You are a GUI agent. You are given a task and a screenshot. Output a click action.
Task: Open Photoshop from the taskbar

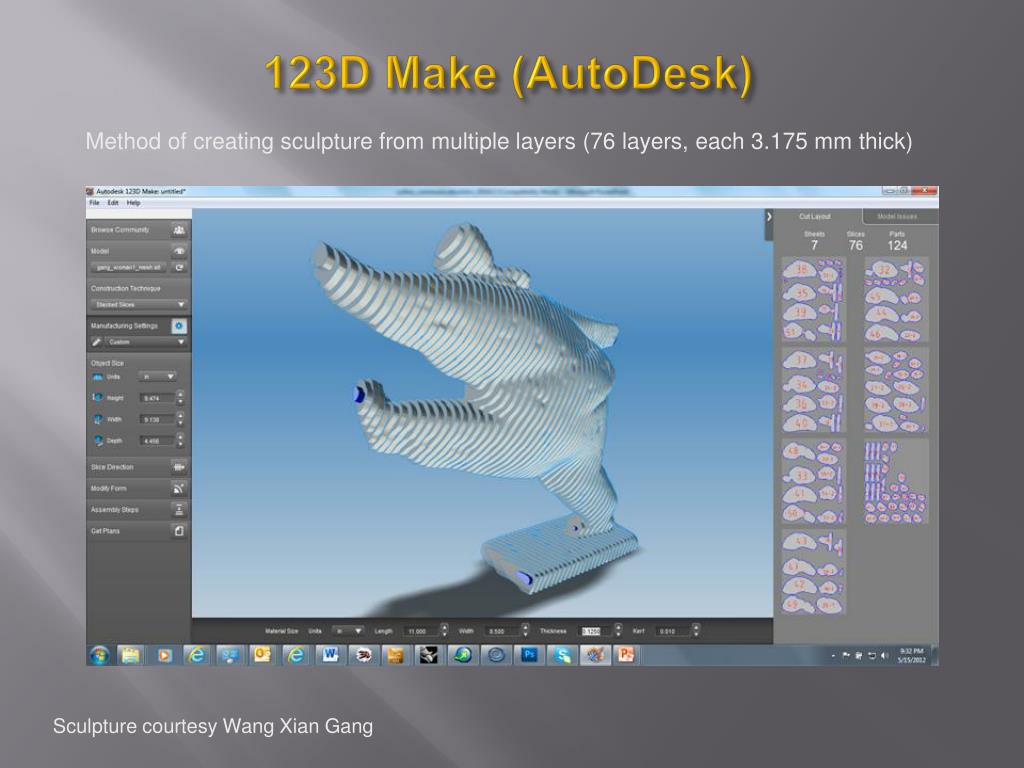[529, 655]
